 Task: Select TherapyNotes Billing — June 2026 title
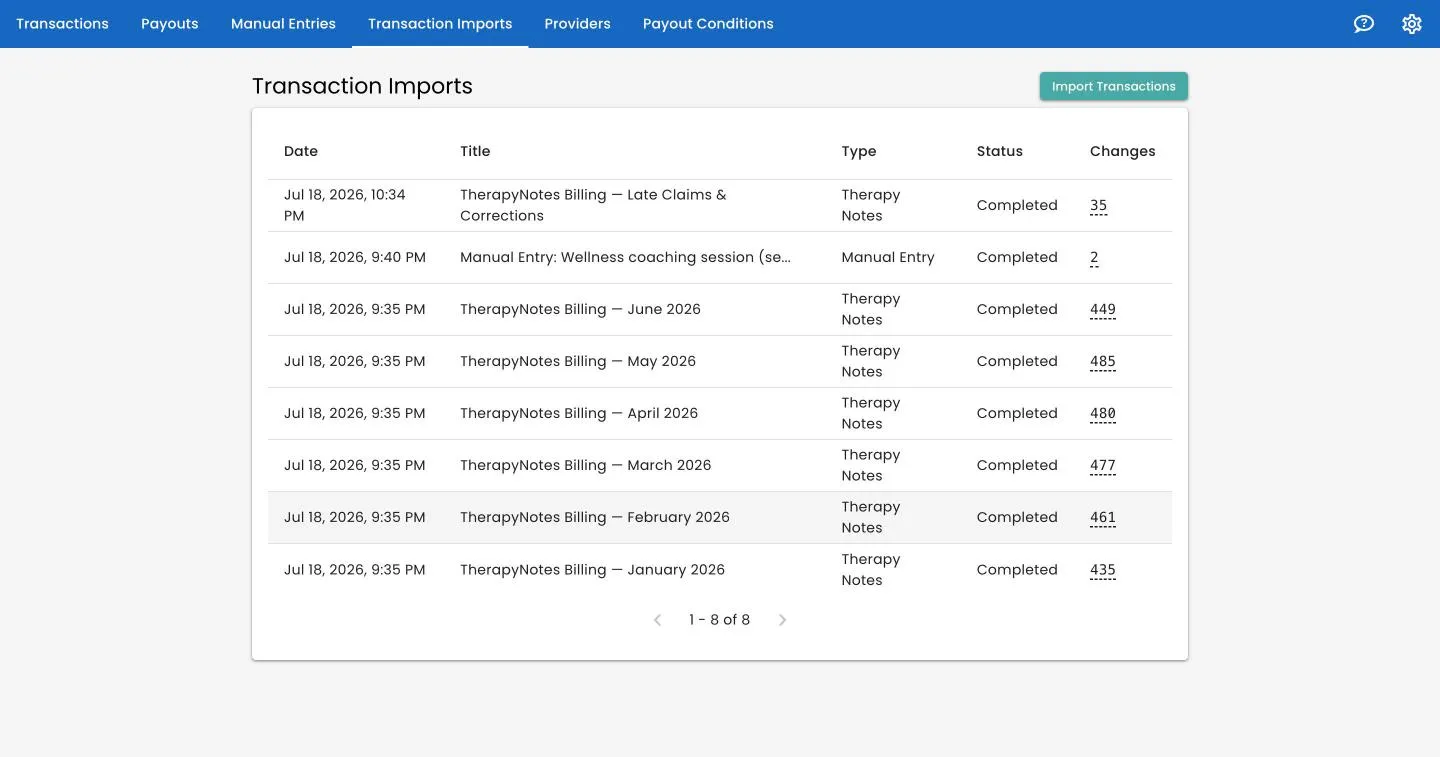point(580,309)
